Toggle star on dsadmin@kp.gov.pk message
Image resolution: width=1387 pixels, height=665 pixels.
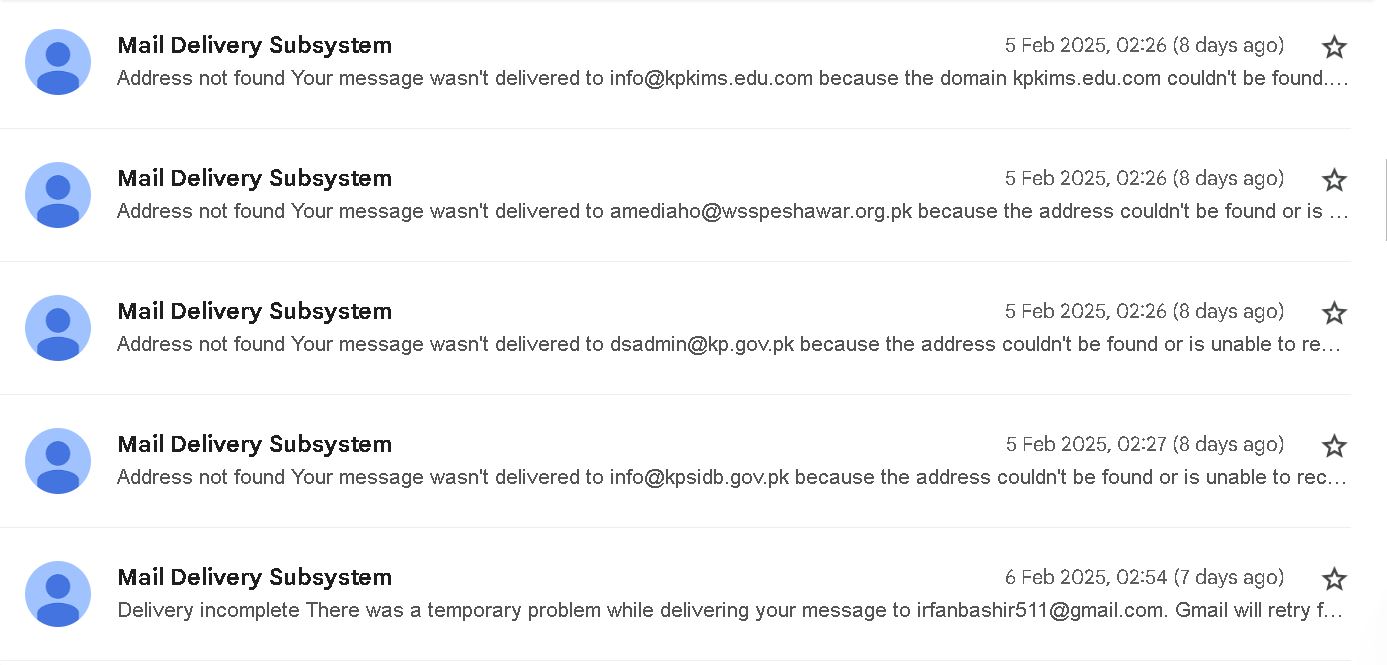tap(1334, 313)
